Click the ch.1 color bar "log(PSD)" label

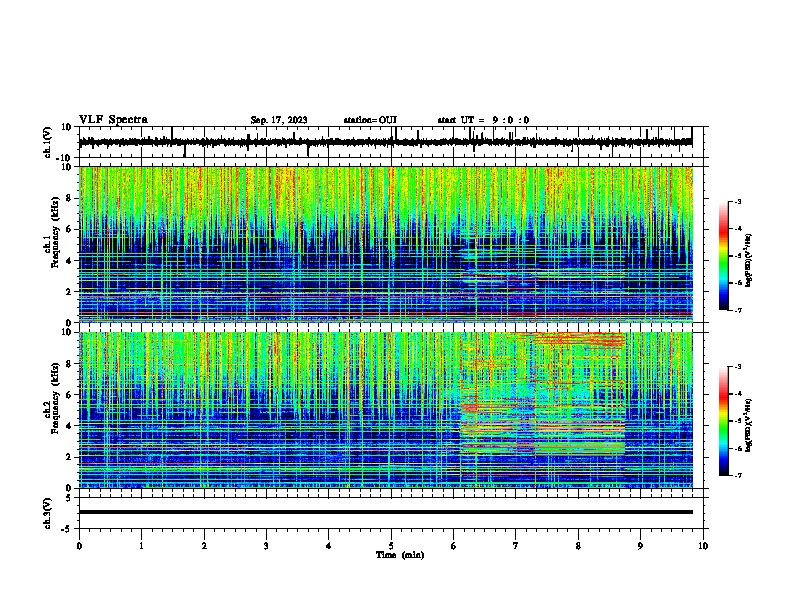748,261
